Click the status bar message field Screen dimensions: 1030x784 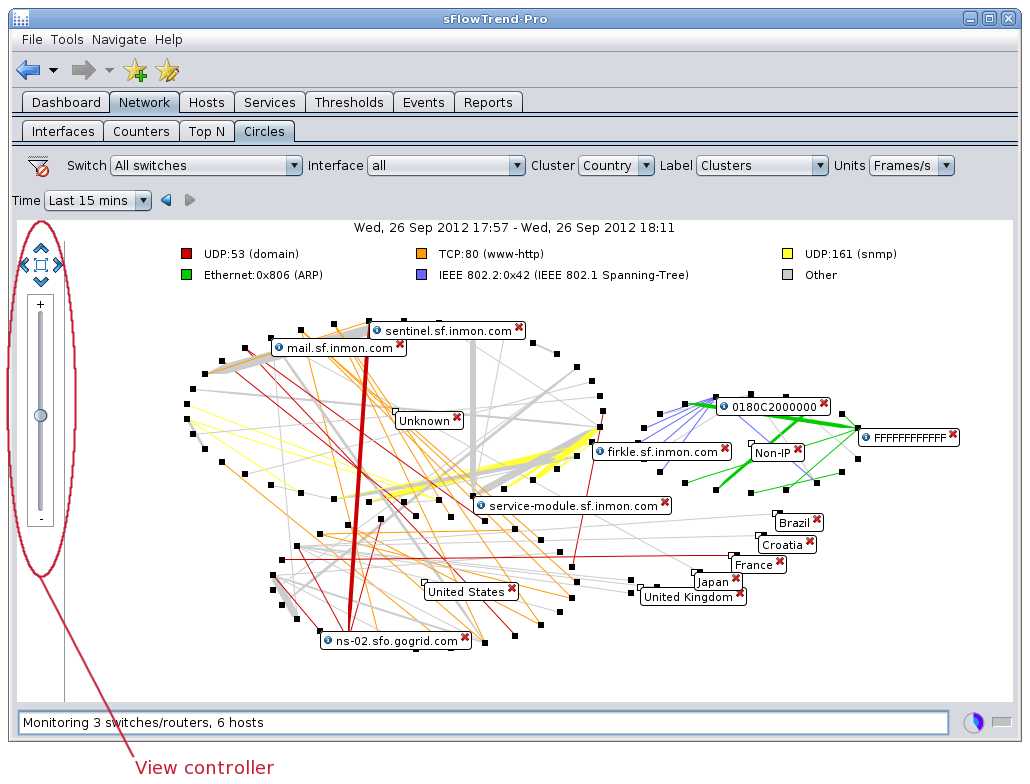482,722
